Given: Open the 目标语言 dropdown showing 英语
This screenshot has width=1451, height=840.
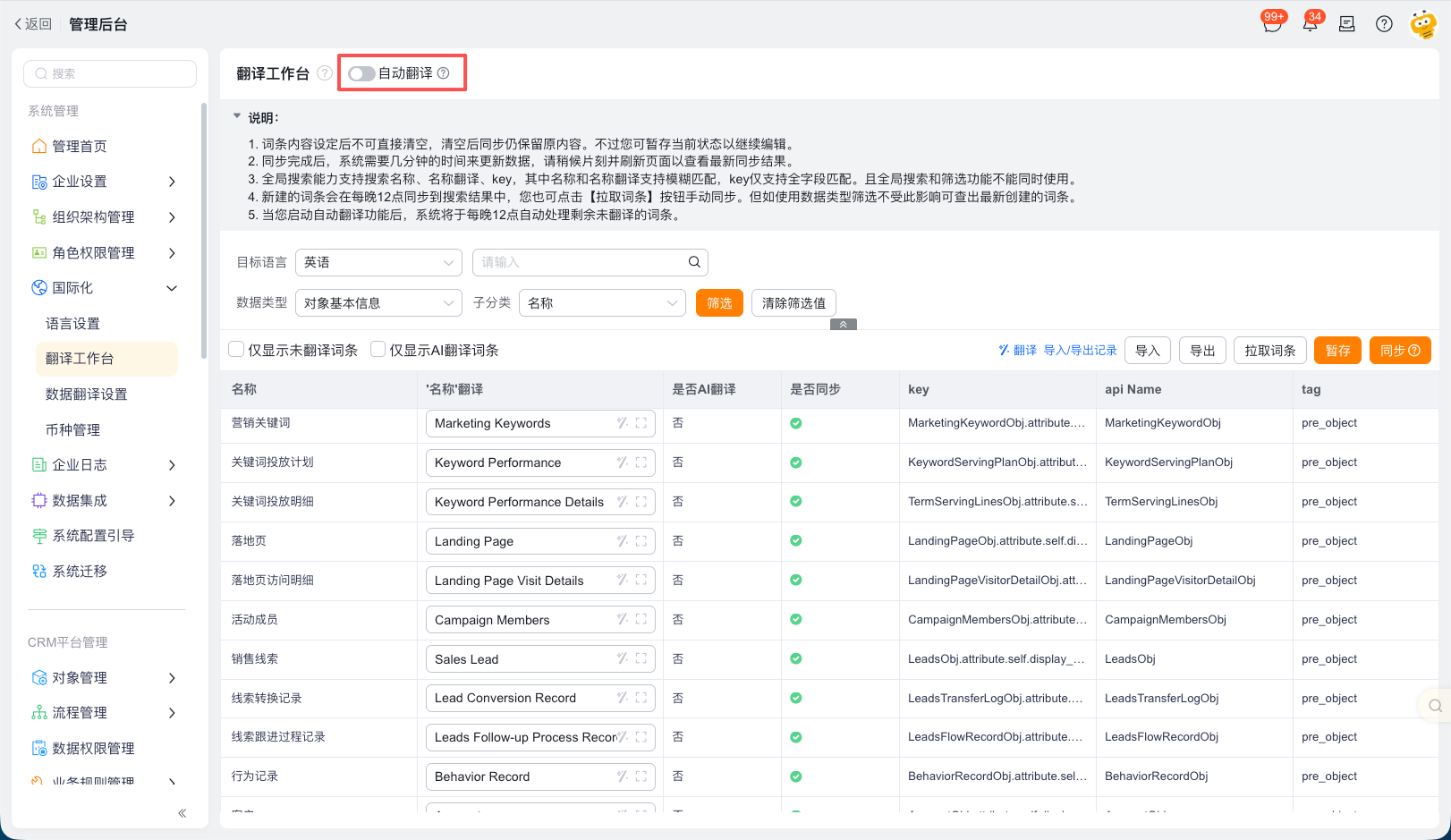Looking at the screenshot, I should [378, 262].
